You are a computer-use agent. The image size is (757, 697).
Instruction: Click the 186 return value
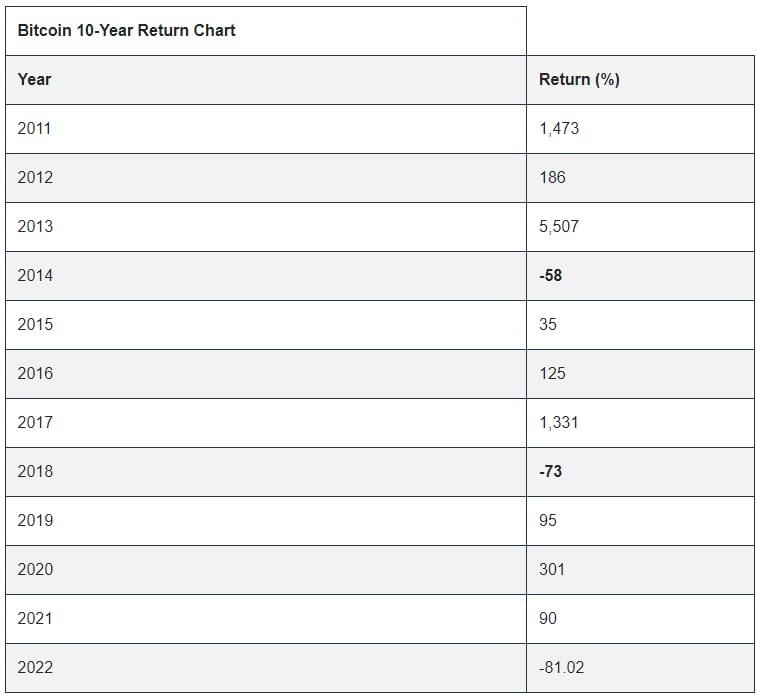(552, 177)
